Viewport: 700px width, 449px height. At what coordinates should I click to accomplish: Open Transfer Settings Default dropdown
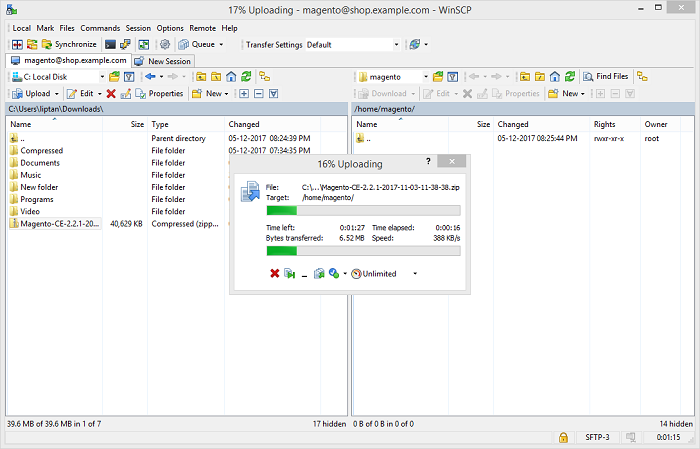click(x=396, y=45)
